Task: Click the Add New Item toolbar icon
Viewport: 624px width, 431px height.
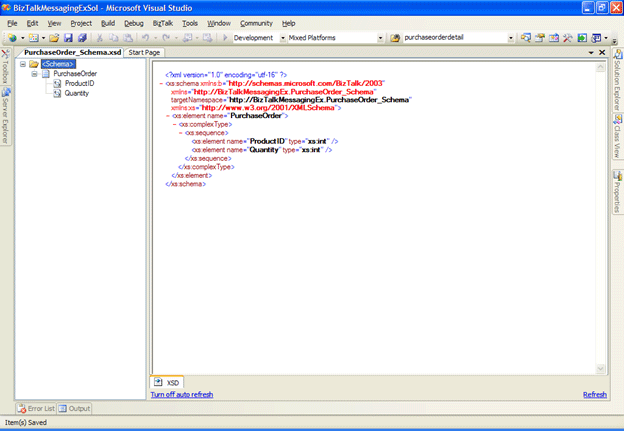Action: pos(33,38)
